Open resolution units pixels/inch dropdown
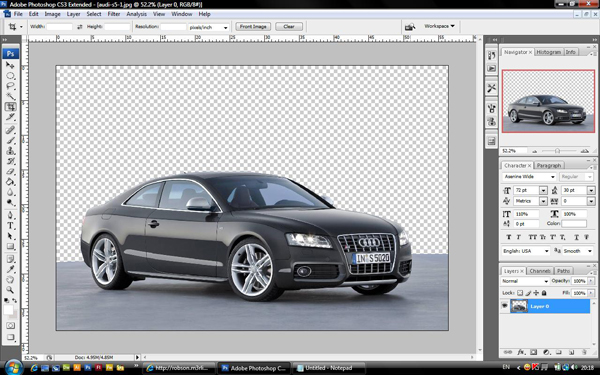The height and width of the screenshot is (375, 600). (x=225, y=28)
